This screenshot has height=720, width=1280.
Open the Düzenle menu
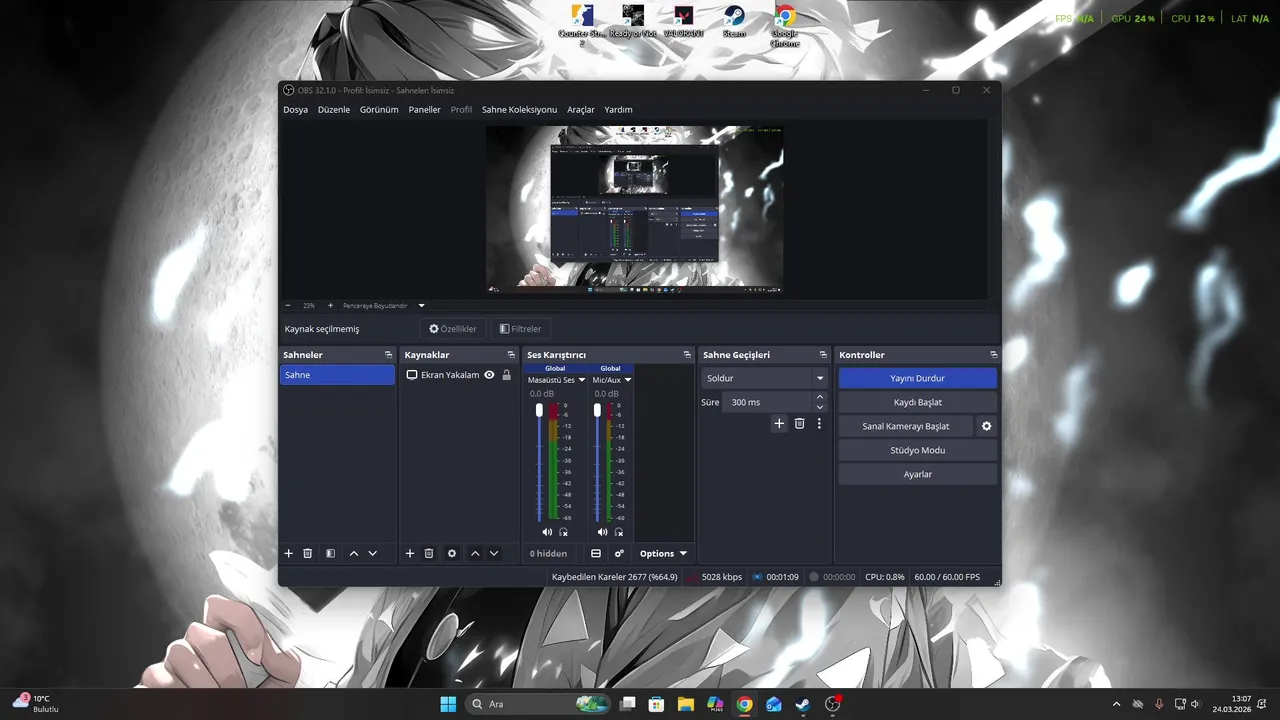pyautogui.click(x=334, y=110)
